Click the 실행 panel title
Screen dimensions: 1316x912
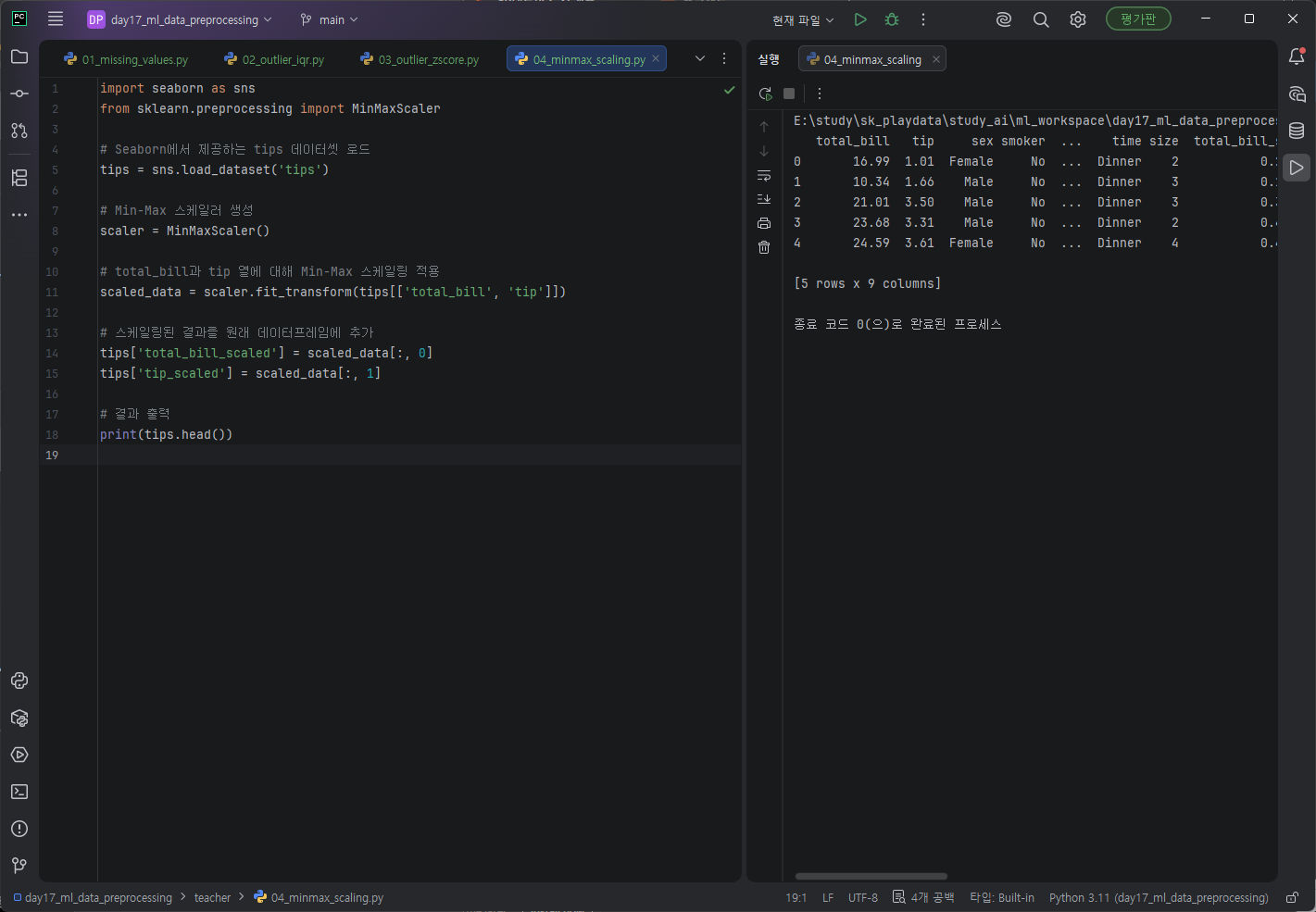(x=769, y=59)
